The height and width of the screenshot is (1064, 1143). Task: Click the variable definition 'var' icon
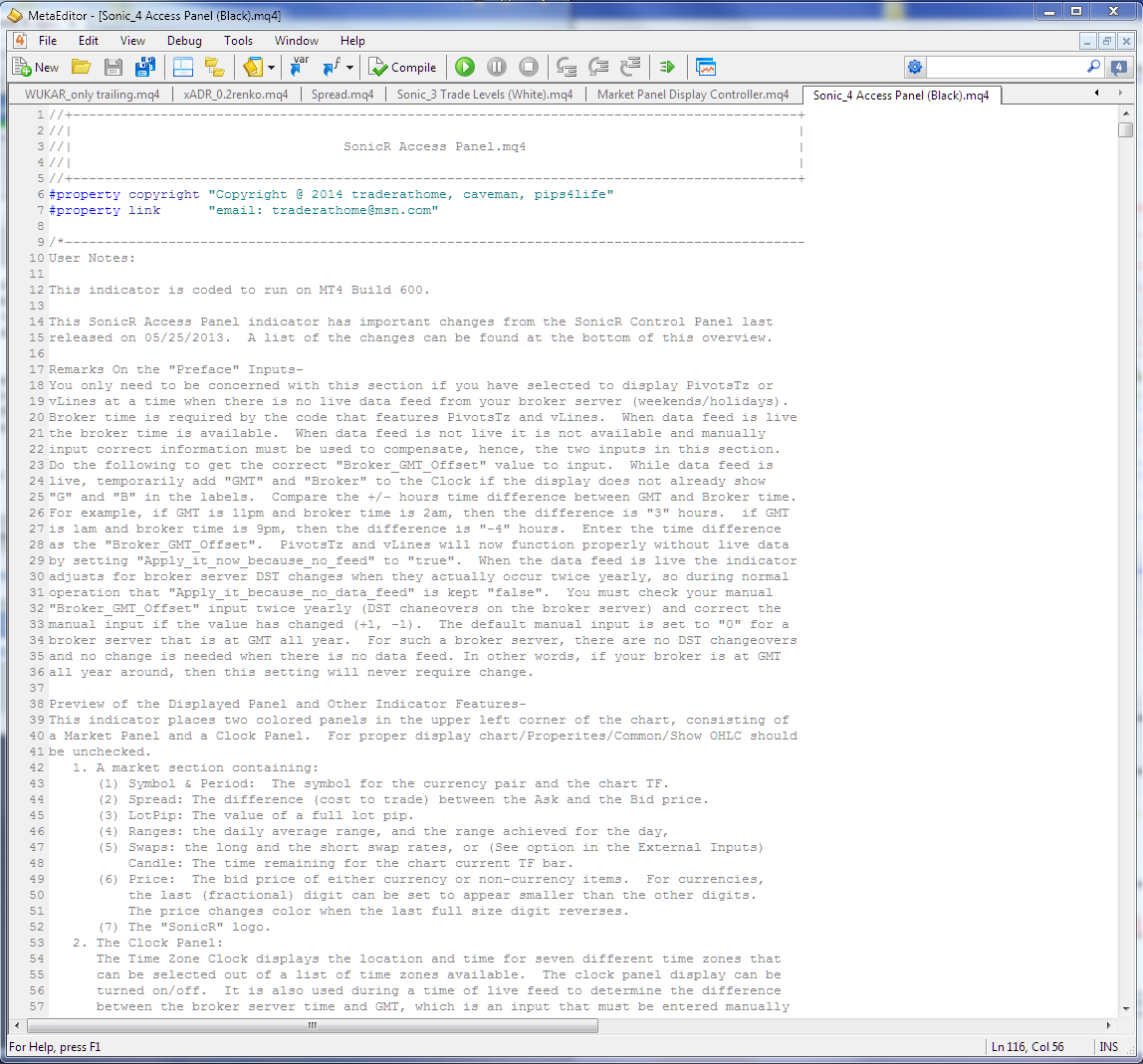tap(299, 67)
